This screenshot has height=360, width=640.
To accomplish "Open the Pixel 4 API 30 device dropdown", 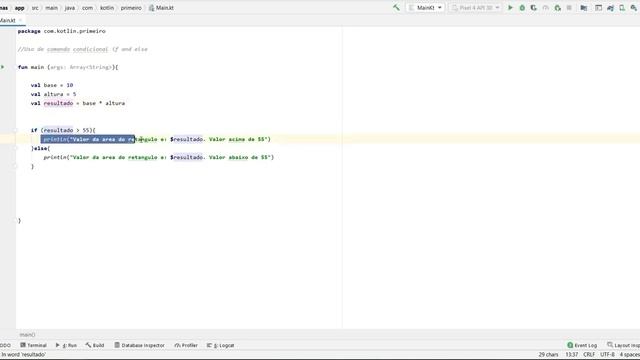I will pyautogui.click(x=475, y=8).
